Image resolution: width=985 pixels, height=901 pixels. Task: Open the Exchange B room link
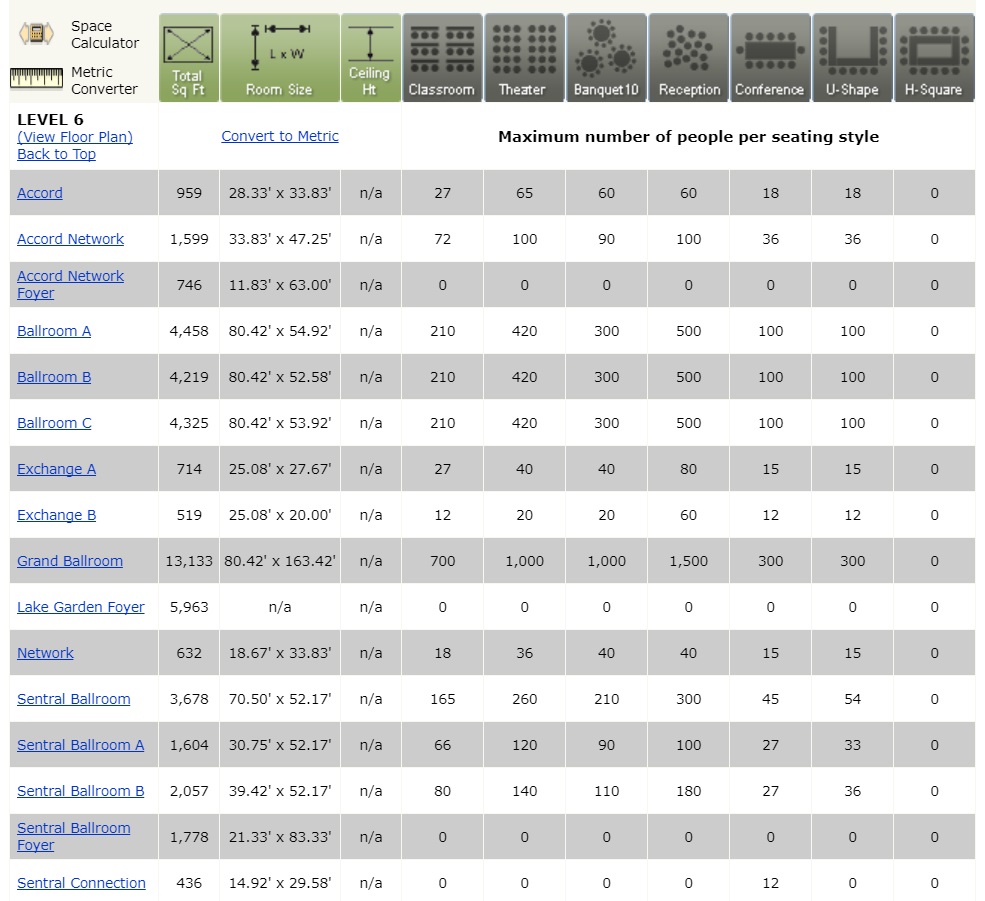57,515
